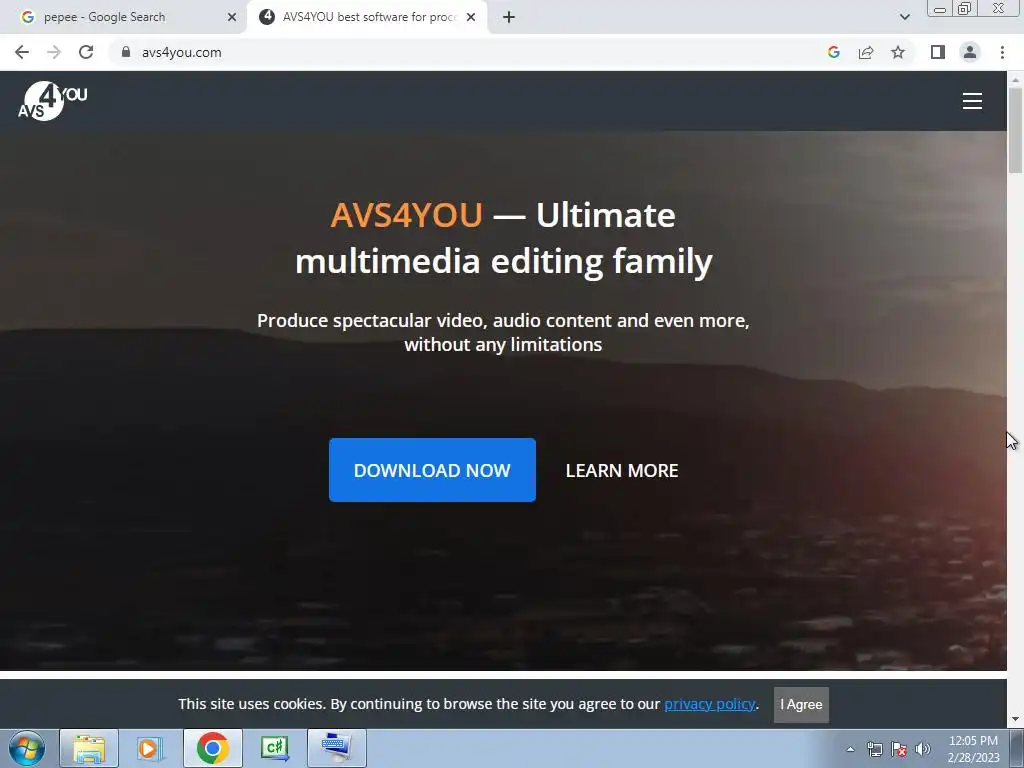This screenshot has height=768, width=1024.
Task: Reload the page with the refresh icon
Action: coord(86,52)
